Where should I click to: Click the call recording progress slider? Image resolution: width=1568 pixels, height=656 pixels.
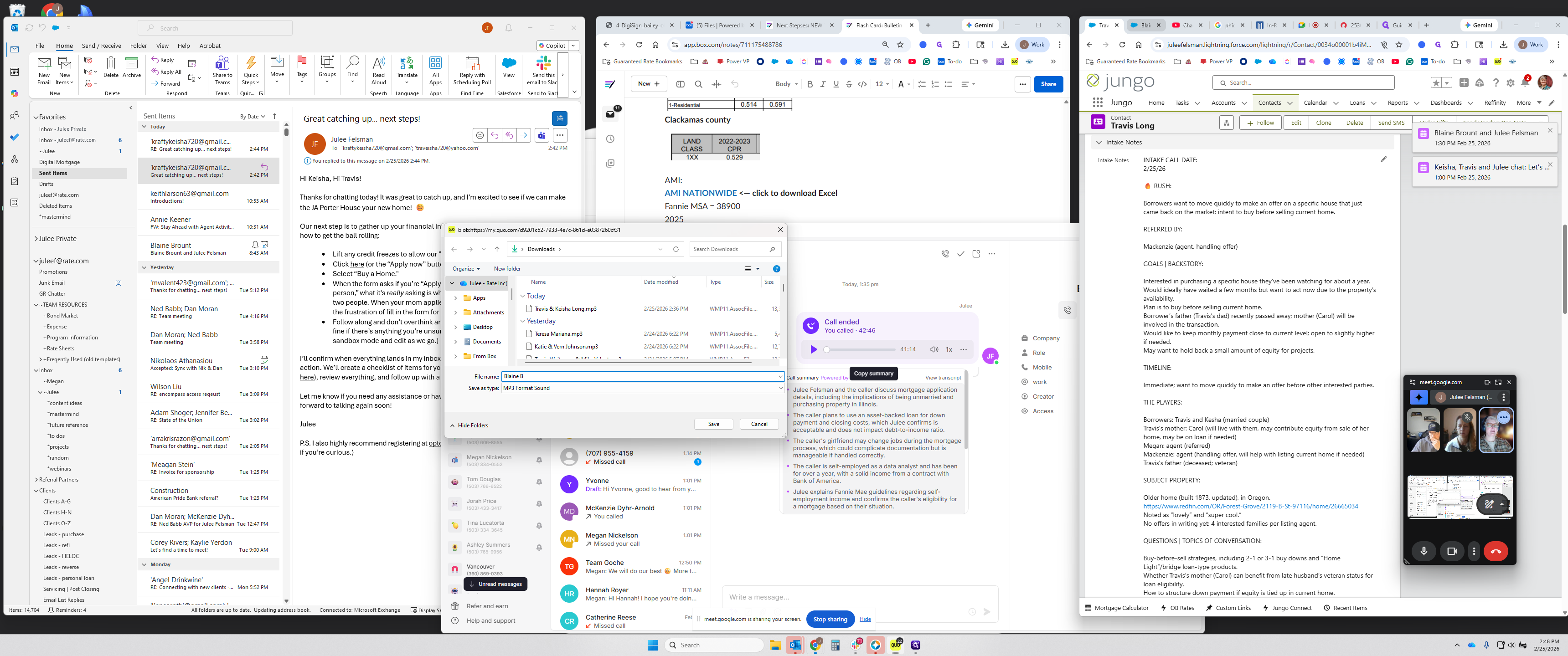point(861,349)
